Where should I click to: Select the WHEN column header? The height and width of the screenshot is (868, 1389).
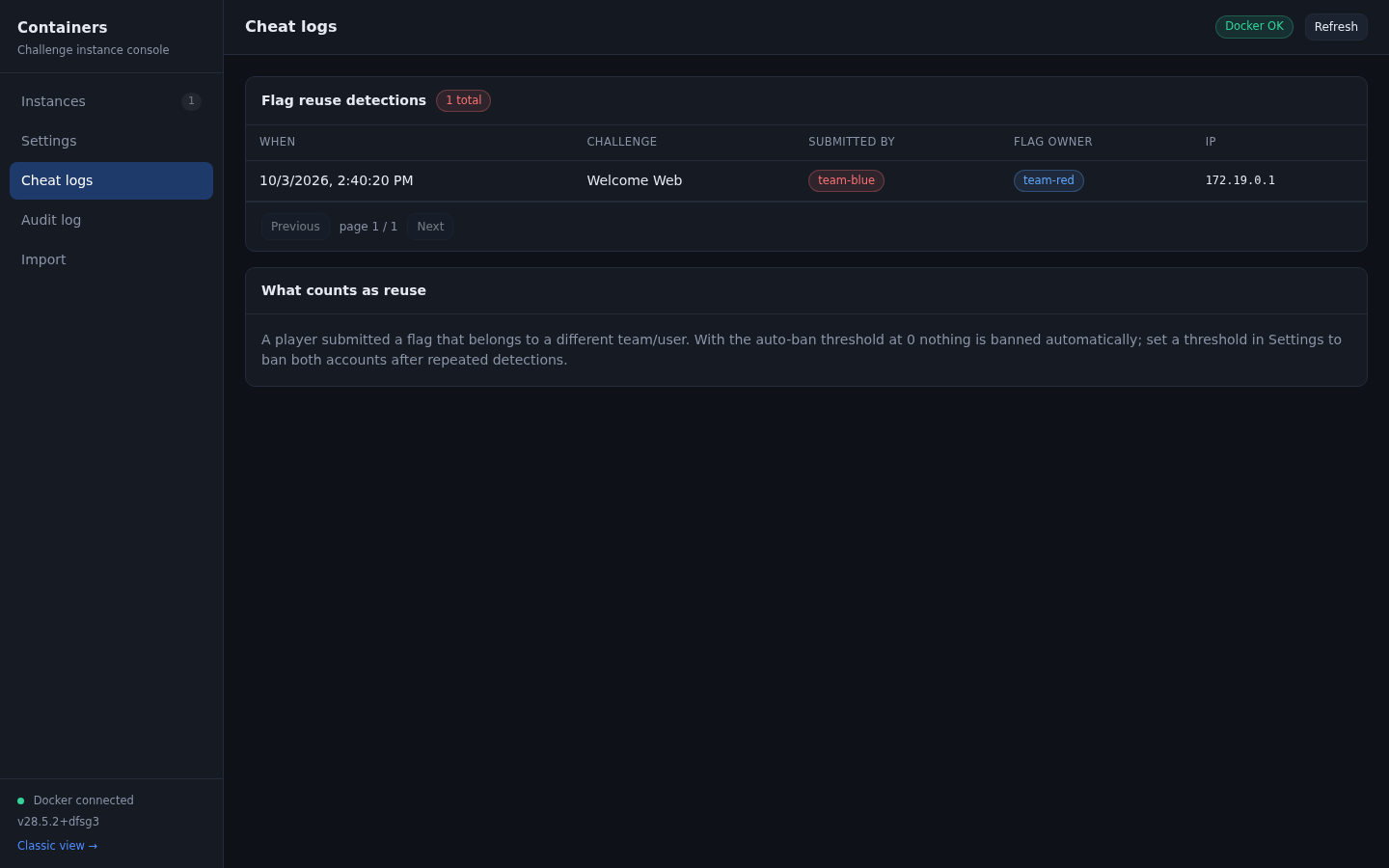point(278,142)
